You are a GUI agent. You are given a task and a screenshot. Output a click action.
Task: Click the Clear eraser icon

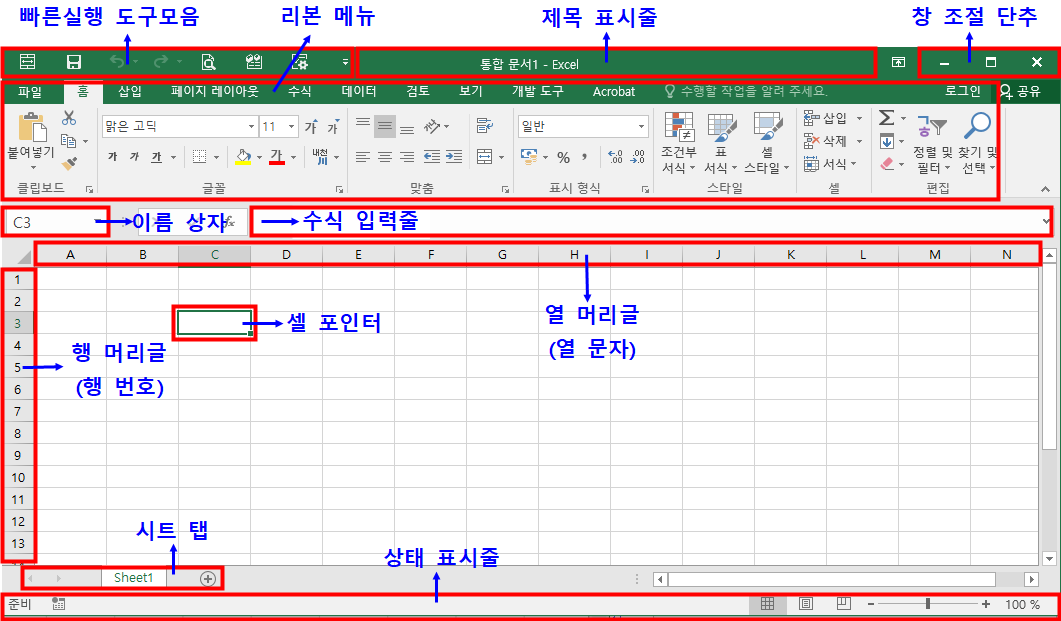pyautogui.click(x=887, y=164)
